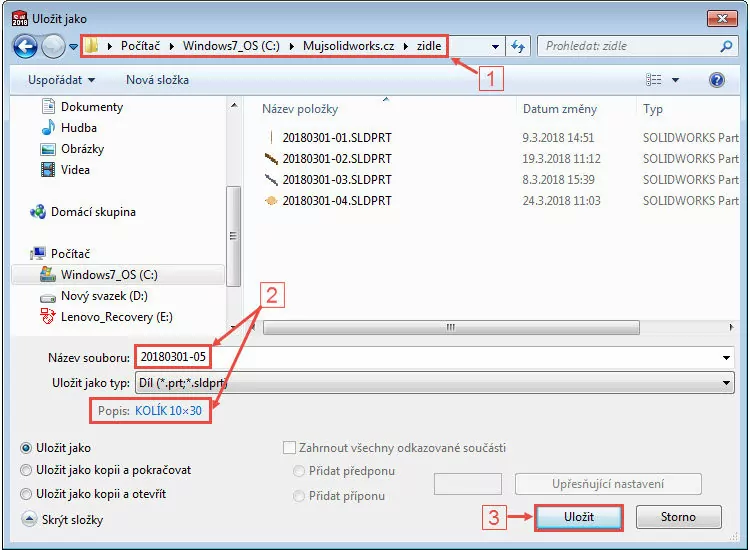Click the Nový svazek drive icon
Viewport: 750px width, 550px height.
48,298
